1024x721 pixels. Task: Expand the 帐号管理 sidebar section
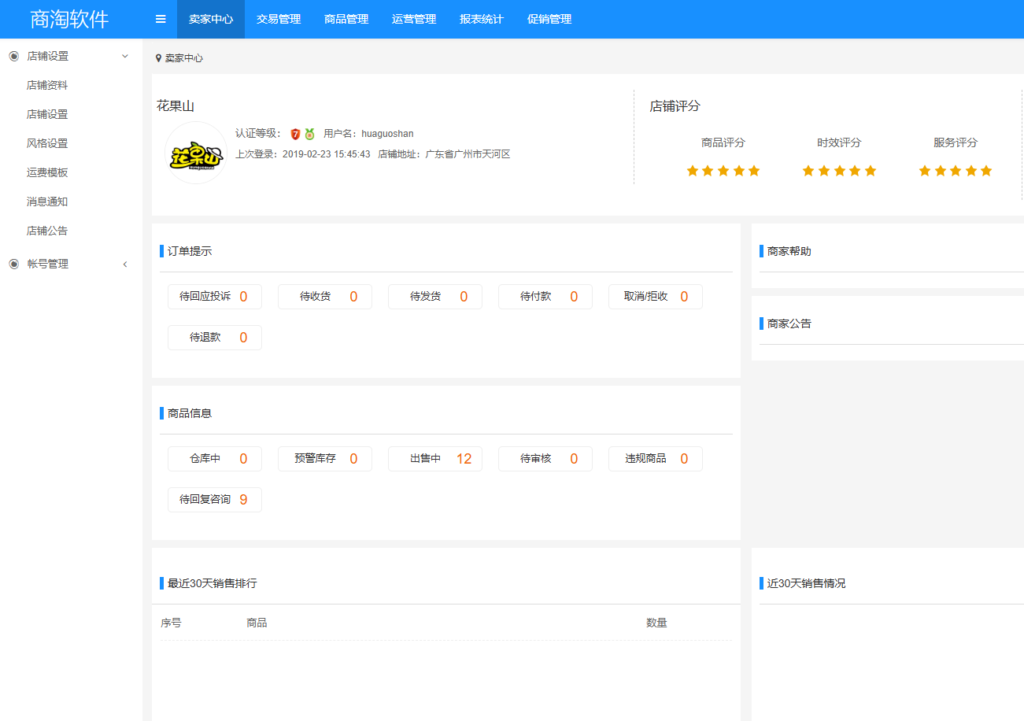125,264
